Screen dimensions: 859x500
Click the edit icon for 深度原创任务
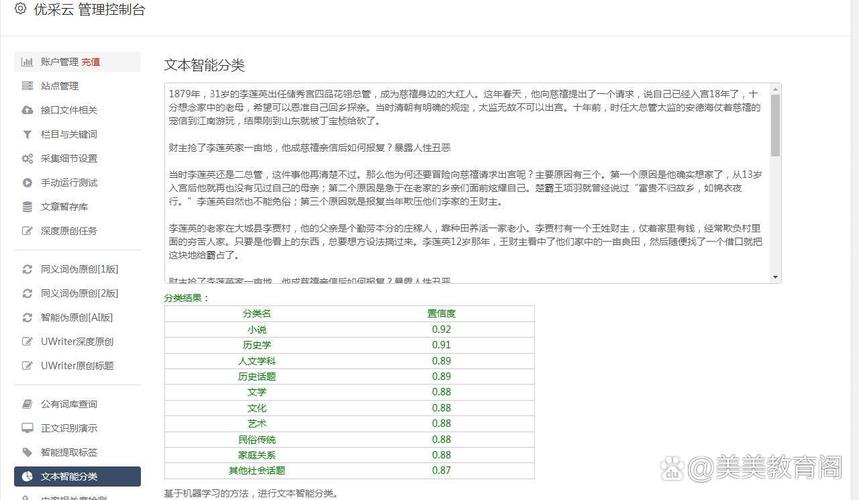[27, 231]
